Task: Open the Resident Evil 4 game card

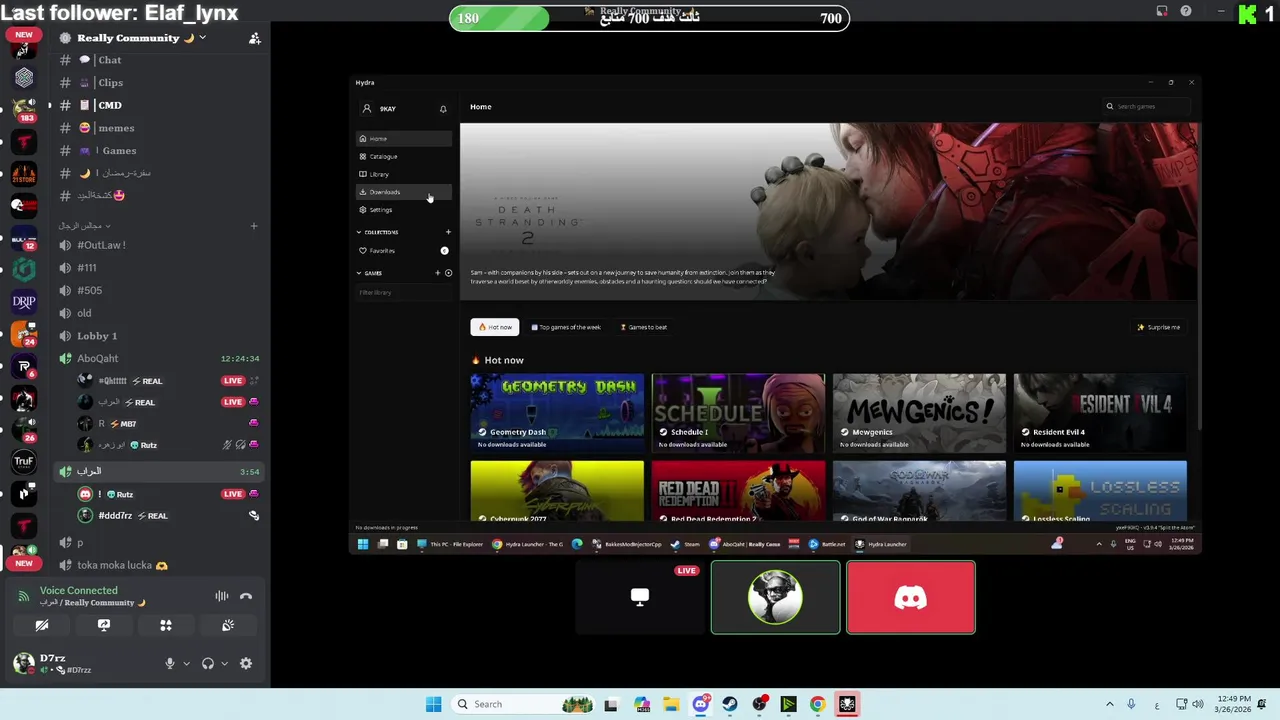Action: pyautogui.click(x=1100, y=413)
